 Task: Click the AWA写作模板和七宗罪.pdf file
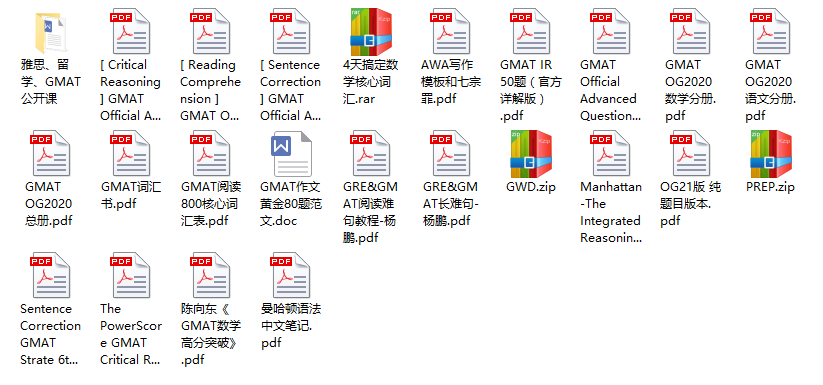(450, 33)
